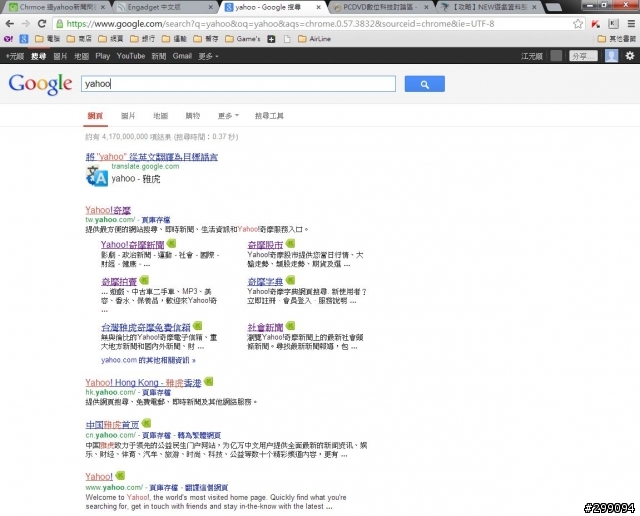This screenshot has width=640, height=516.
Task: Expand the 更多 dropdown under the search box
Action: tap(228, 116)
